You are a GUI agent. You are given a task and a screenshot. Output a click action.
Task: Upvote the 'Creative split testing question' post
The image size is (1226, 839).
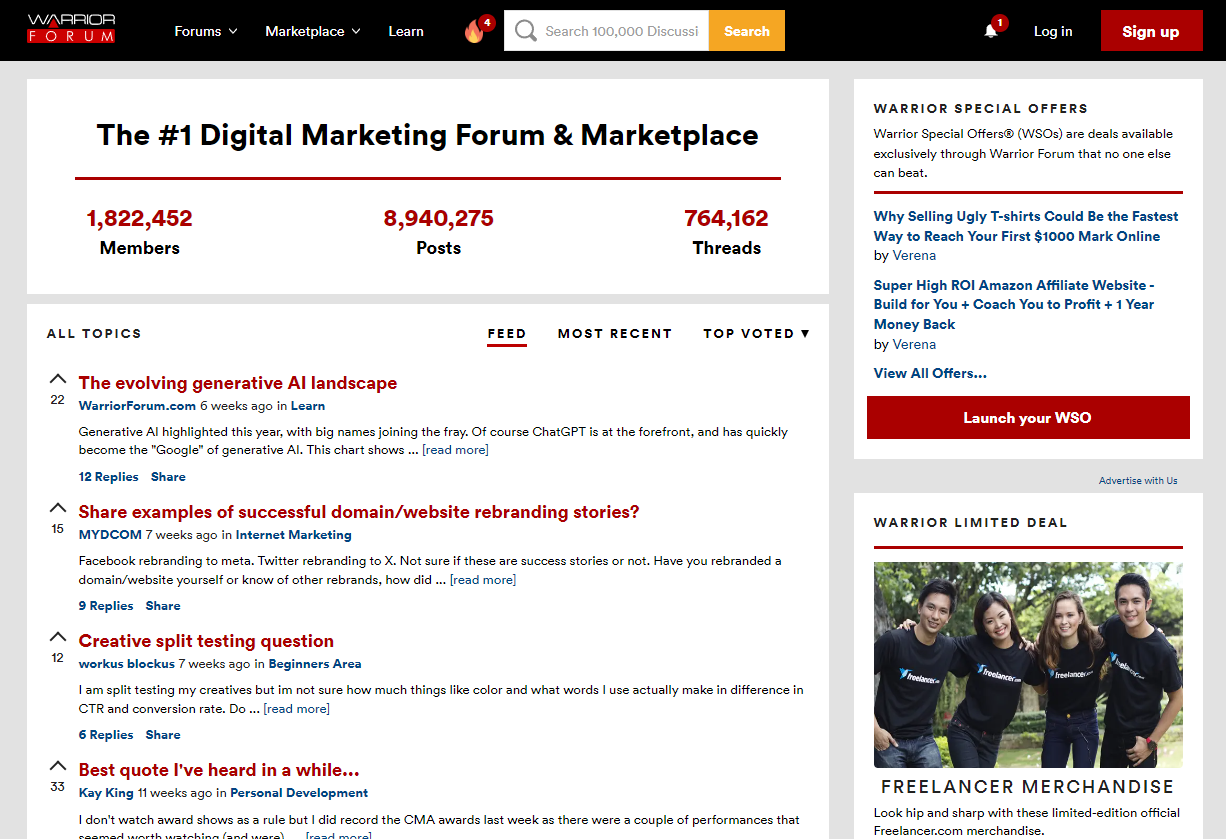coord(57,637)
